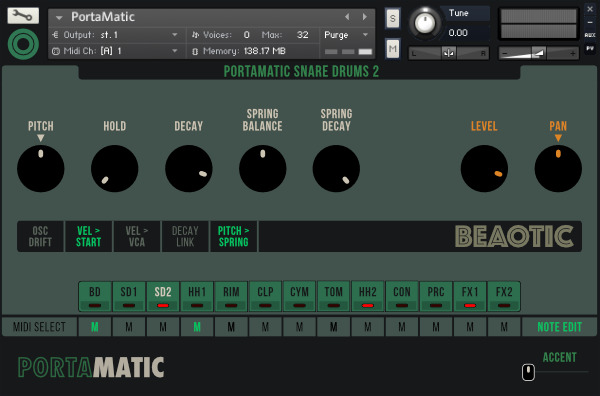Viewport: 600px width, 396px height.
Task: Select the CON drum tab
Action: point(402,296)
